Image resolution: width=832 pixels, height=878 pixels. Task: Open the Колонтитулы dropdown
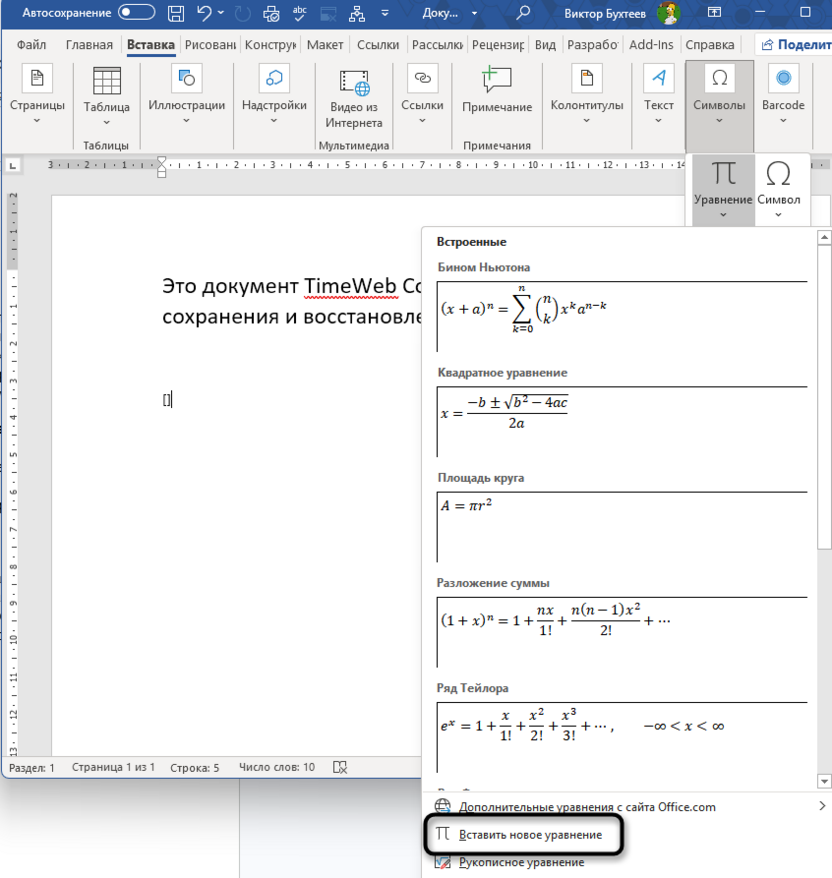[x=587, y=95]
